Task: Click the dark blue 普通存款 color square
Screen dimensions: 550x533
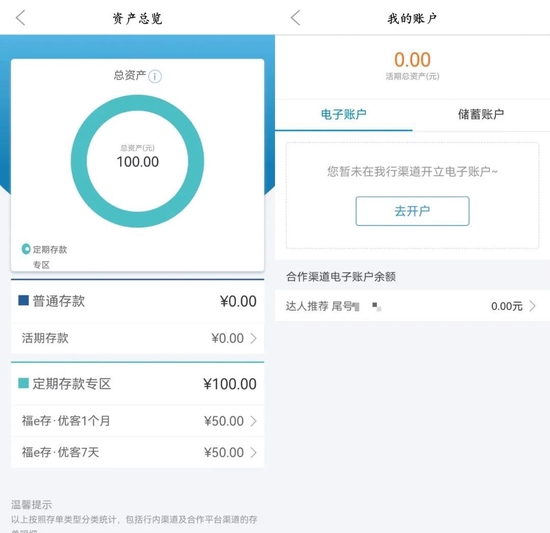Action: click(x=24, y=301)
